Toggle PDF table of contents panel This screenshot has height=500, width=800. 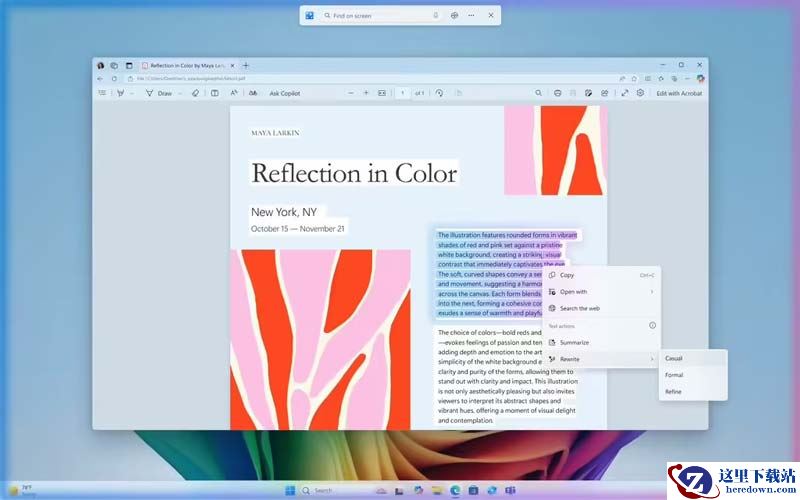103,93
